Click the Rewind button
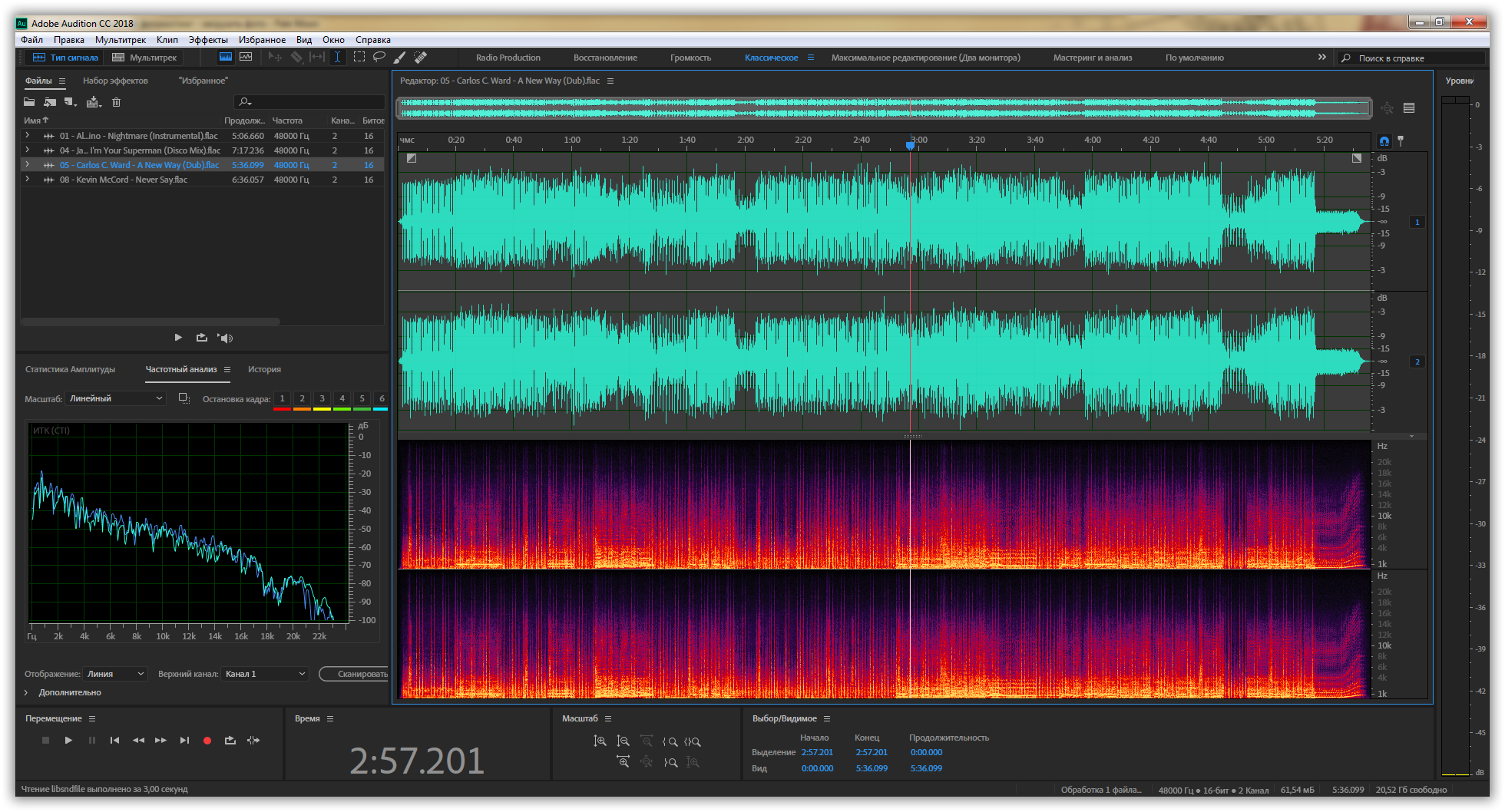The height and width of the screenshot is (812, 1505). (138, 741)
